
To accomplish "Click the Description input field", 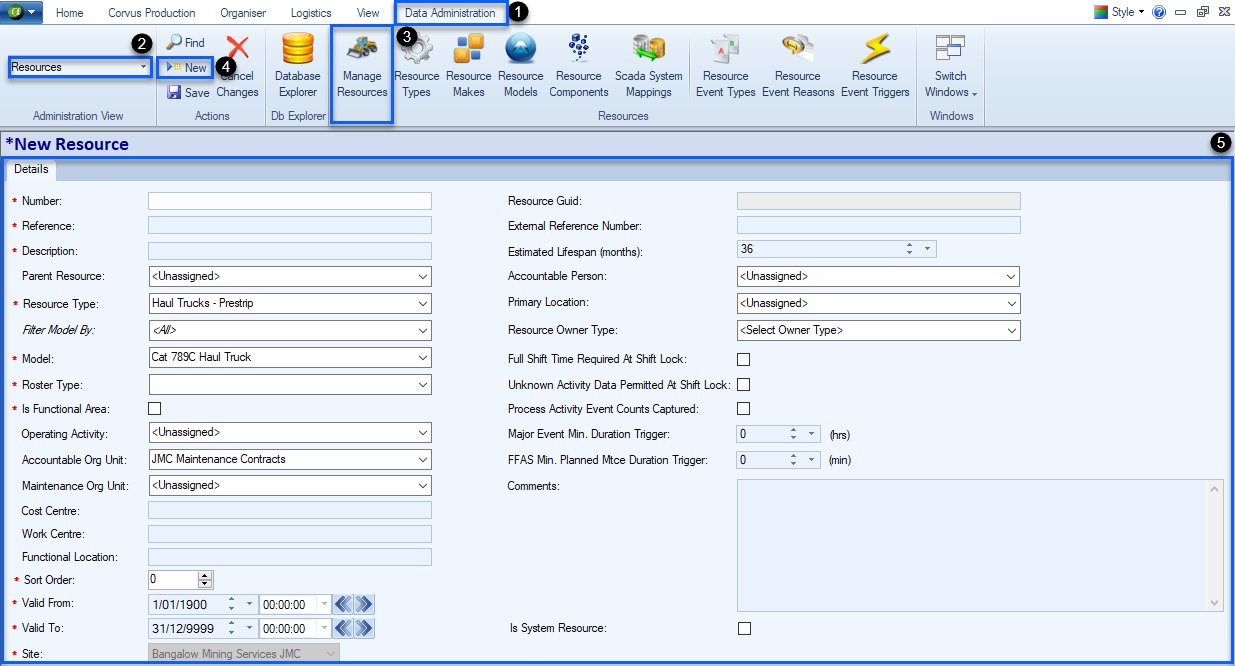I will [290, 251].
